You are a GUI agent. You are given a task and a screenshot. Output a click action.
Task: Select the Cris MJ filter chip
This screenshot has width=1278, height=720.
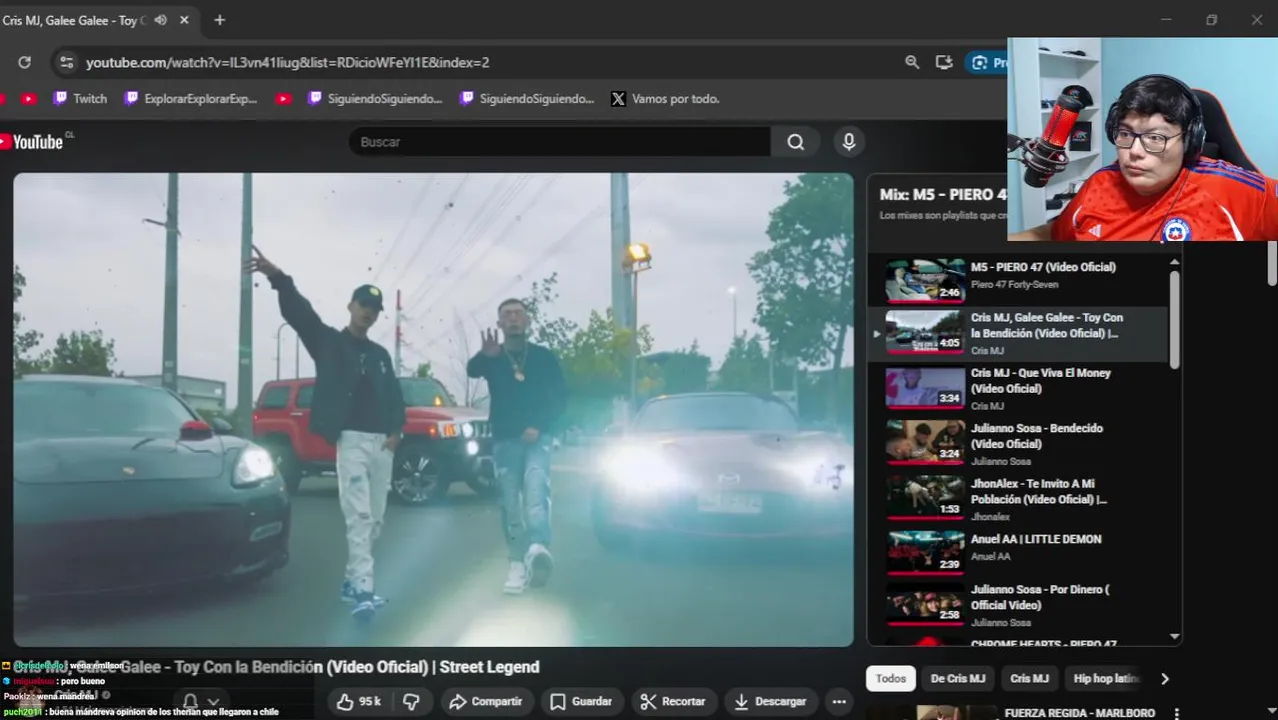(1029, 678)
